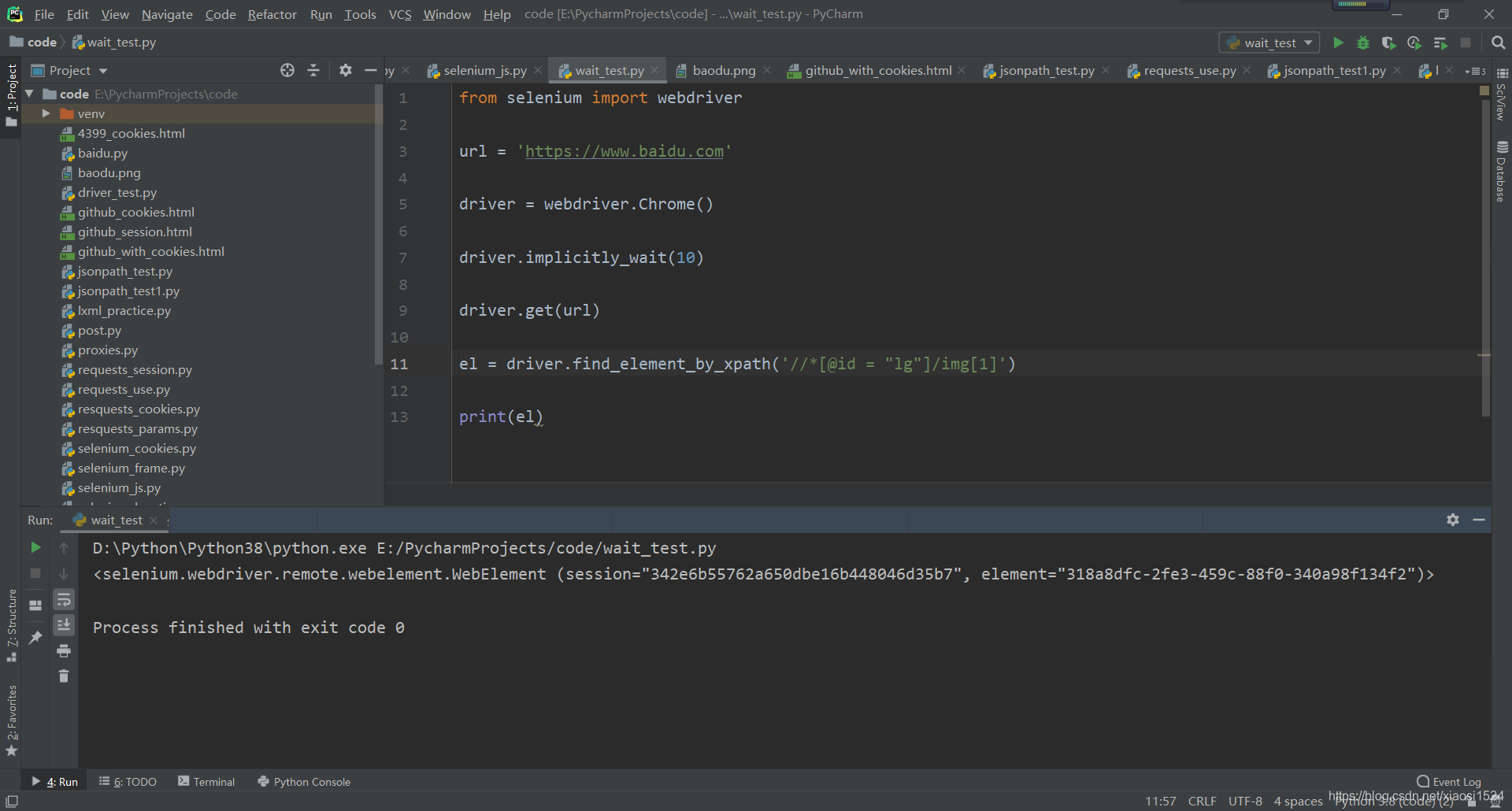
Task: Toggle the 1: Project side tab
Action: click(x=11, y=95)
